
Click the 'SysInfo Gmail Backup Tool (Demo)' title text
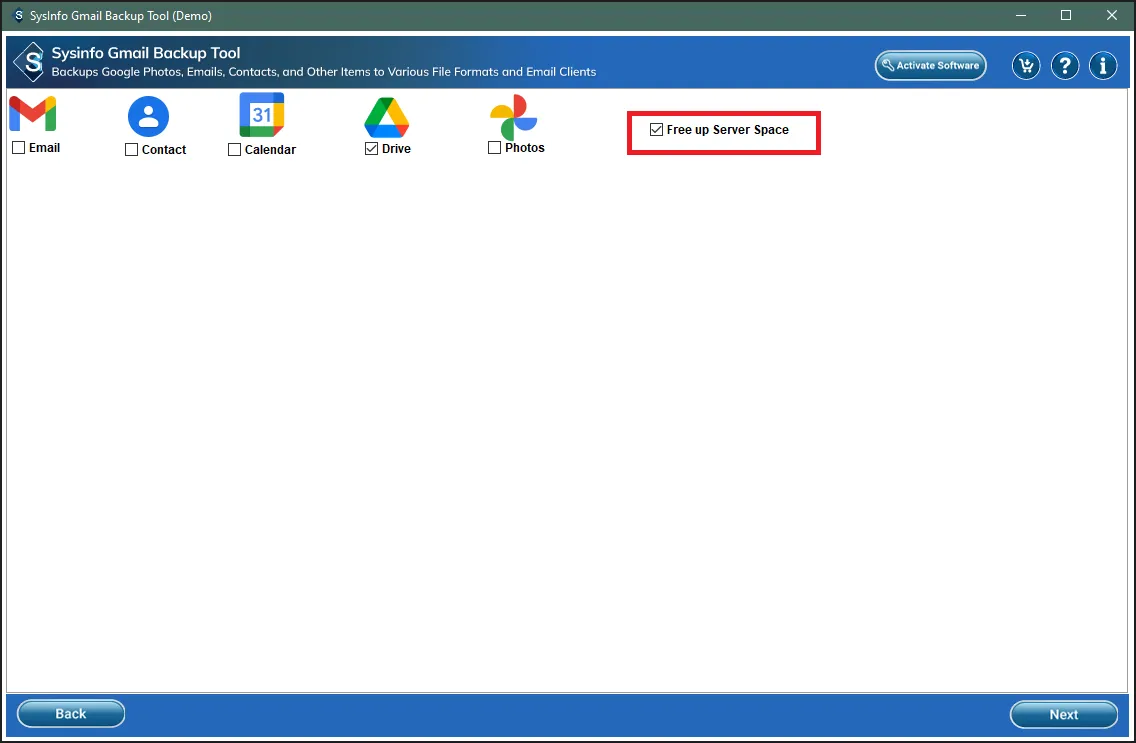(120, 15)
